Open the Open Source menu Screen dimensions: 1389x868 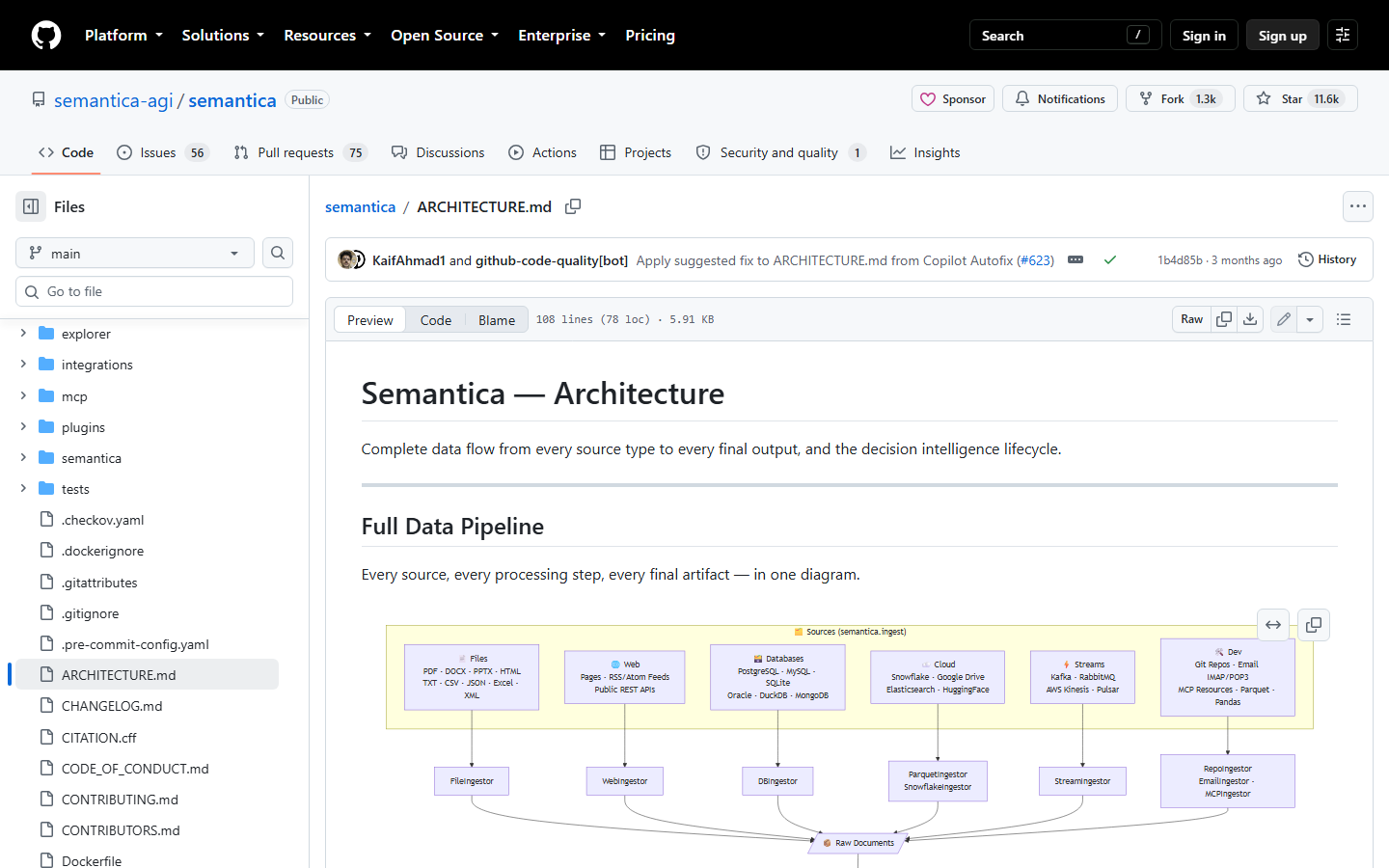445,35
